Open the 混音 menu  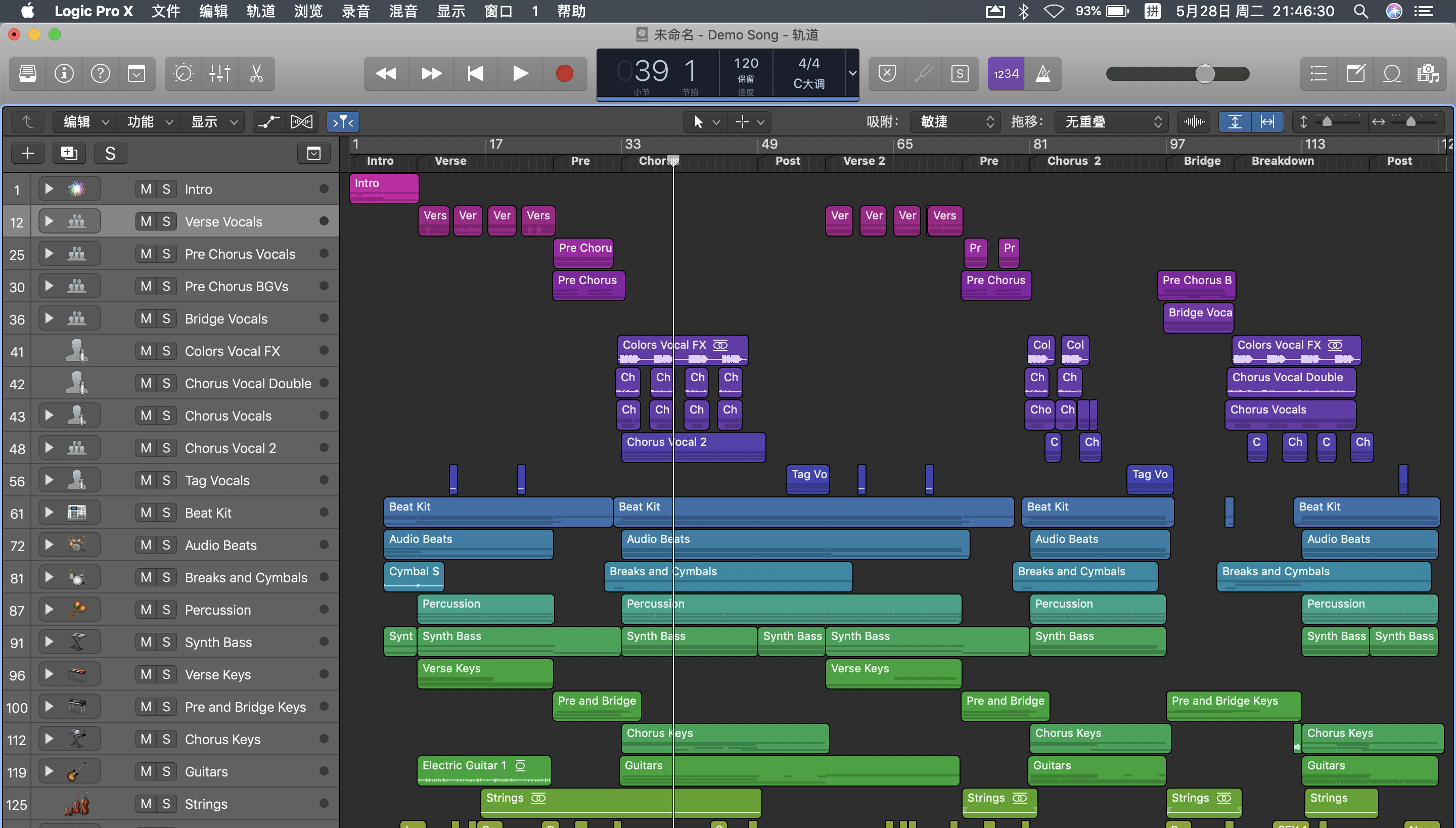click(403, 11)
